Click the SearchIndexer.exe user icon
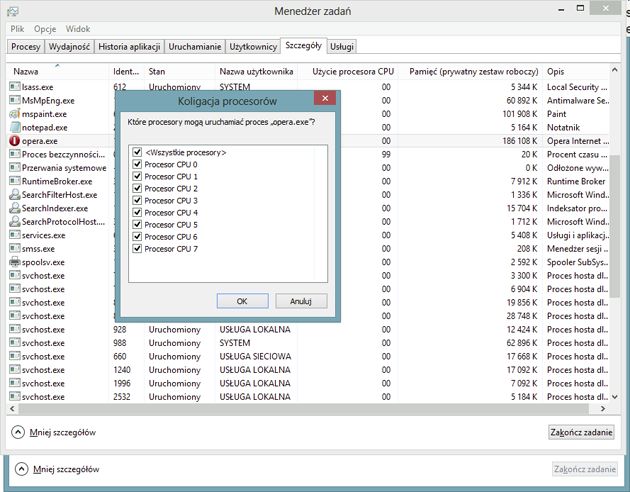Image resolution: width=630 pixels, height=492 pixels. [15, 208]
